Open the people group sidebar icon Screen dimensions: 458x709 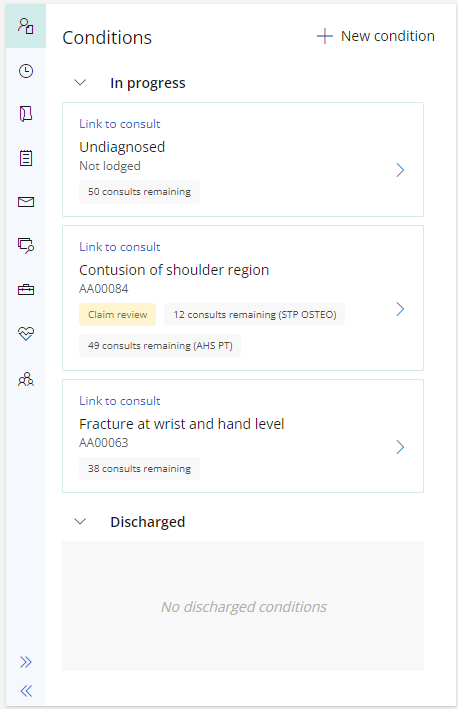click(26, 379)
